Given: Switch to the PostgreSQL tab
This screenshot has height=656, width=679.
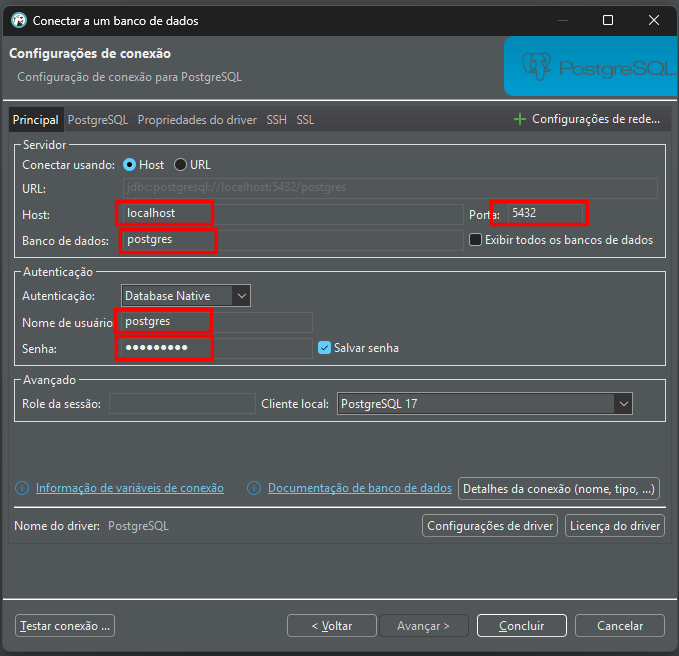Looking at the screenshot, I should pyautogui.click(x=97, y=120).
